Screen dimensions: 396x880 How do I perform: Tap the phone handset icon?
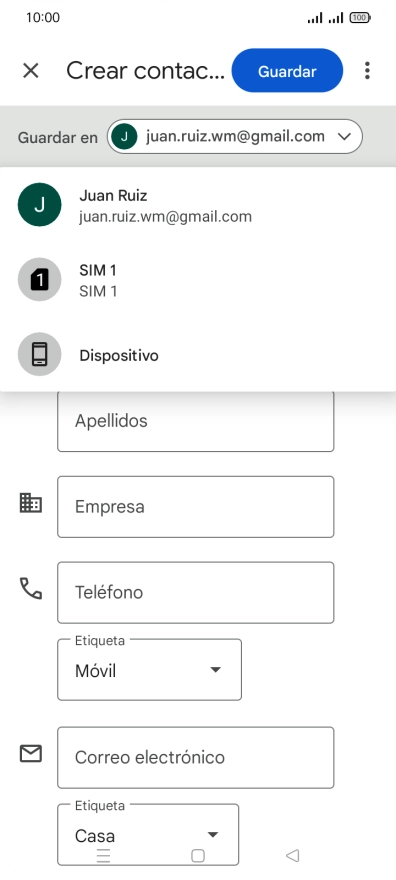tap(31, 588)
